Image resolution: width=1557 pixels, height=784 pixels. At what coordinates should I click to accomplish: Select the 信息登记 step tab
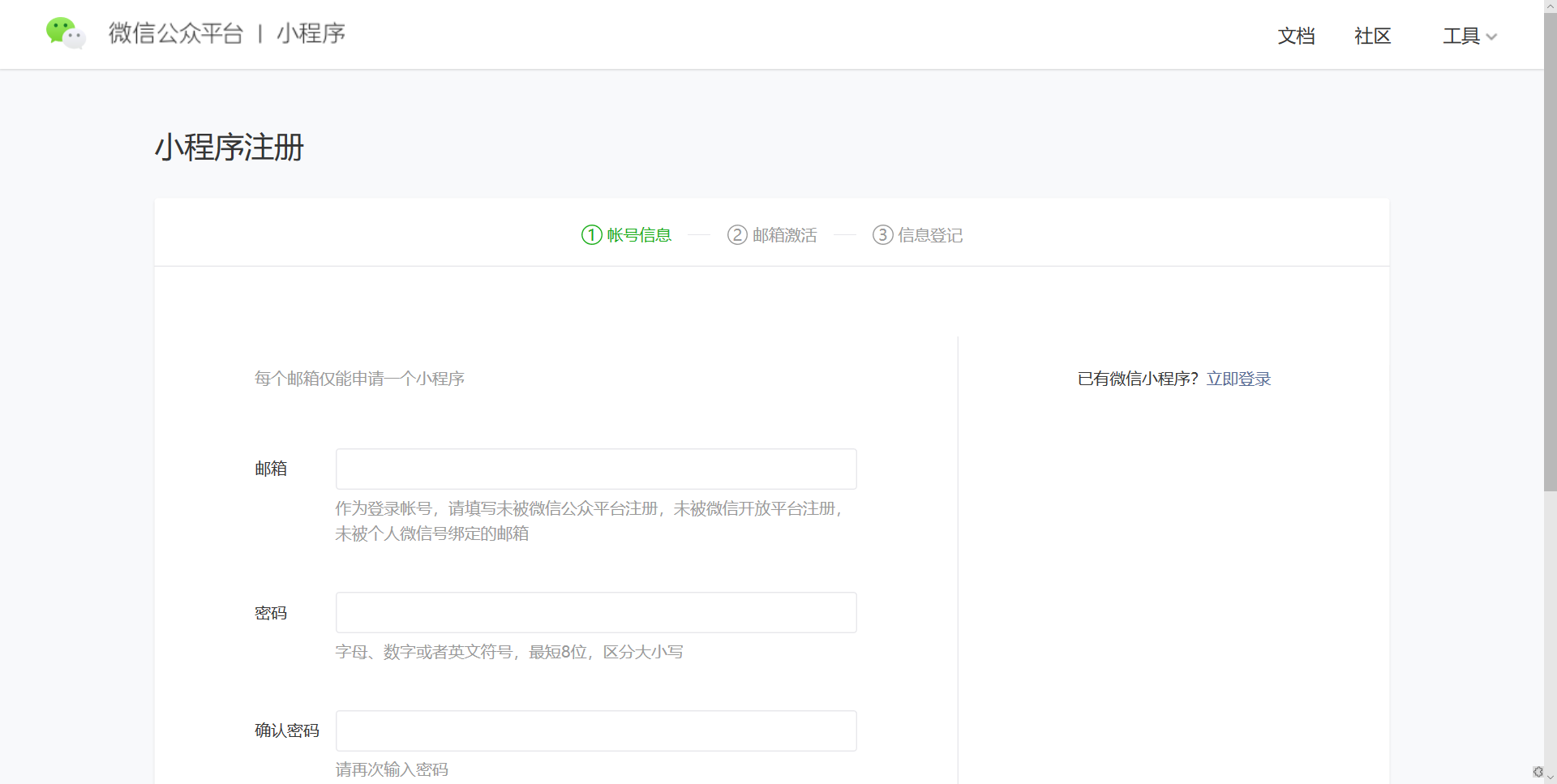(929, 235)
